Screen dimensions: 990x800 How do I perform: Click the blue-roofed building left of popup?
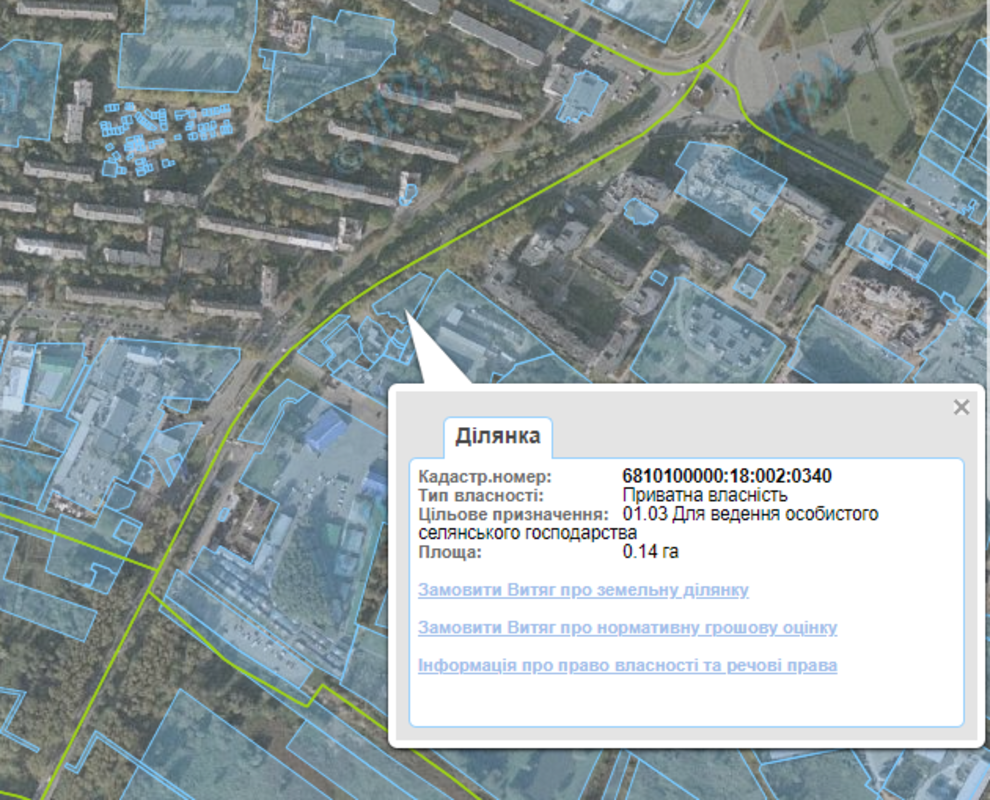click(325, 432)
